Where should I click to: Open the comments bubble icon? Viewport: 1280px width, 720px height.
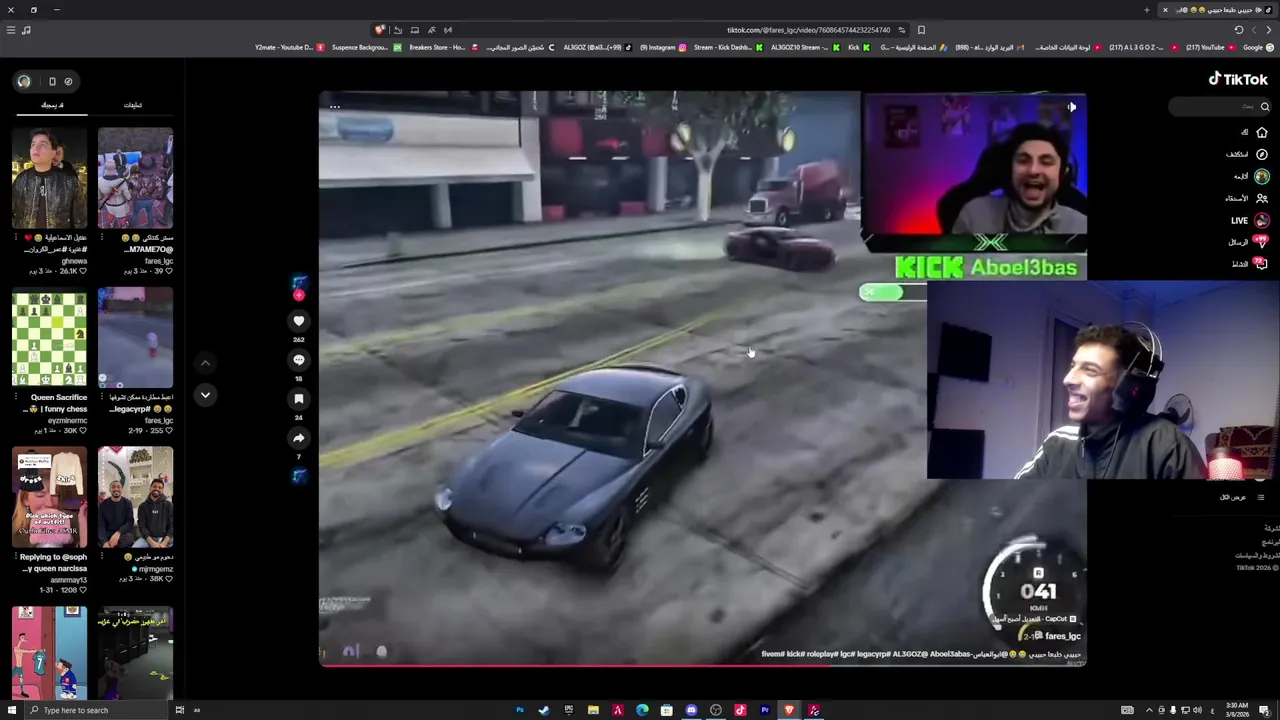(x=298, y=360)
